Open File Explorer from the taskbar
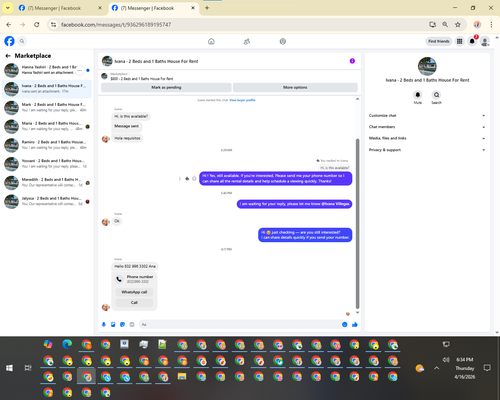The width and height of the screenshot is (500, 400). pyautogui.click(x=182, y=377)
